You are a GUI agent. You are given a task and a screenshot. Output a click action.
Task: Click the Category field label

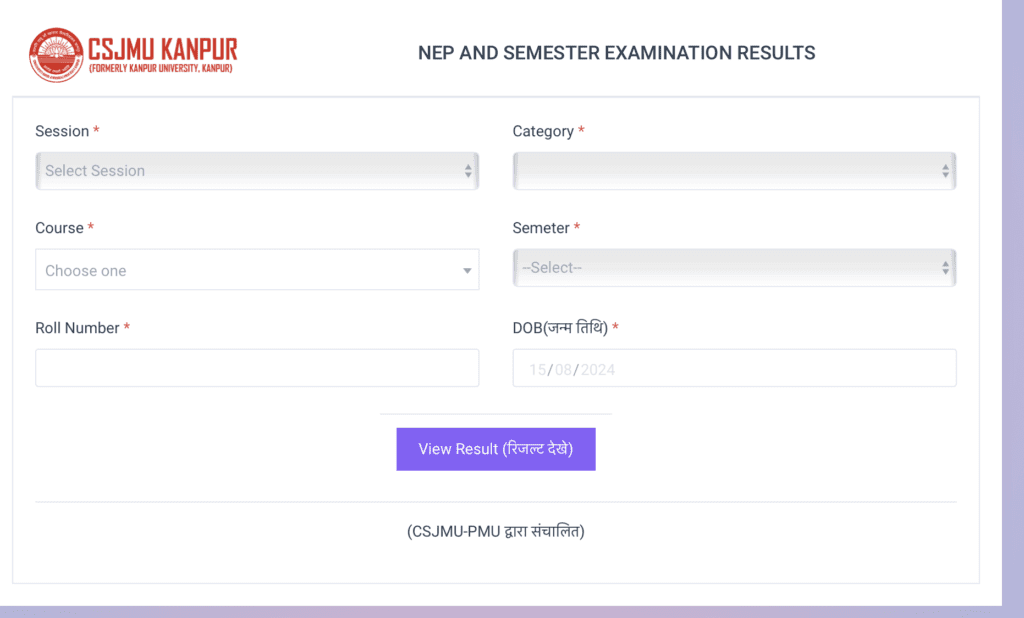tap(543, 131)
